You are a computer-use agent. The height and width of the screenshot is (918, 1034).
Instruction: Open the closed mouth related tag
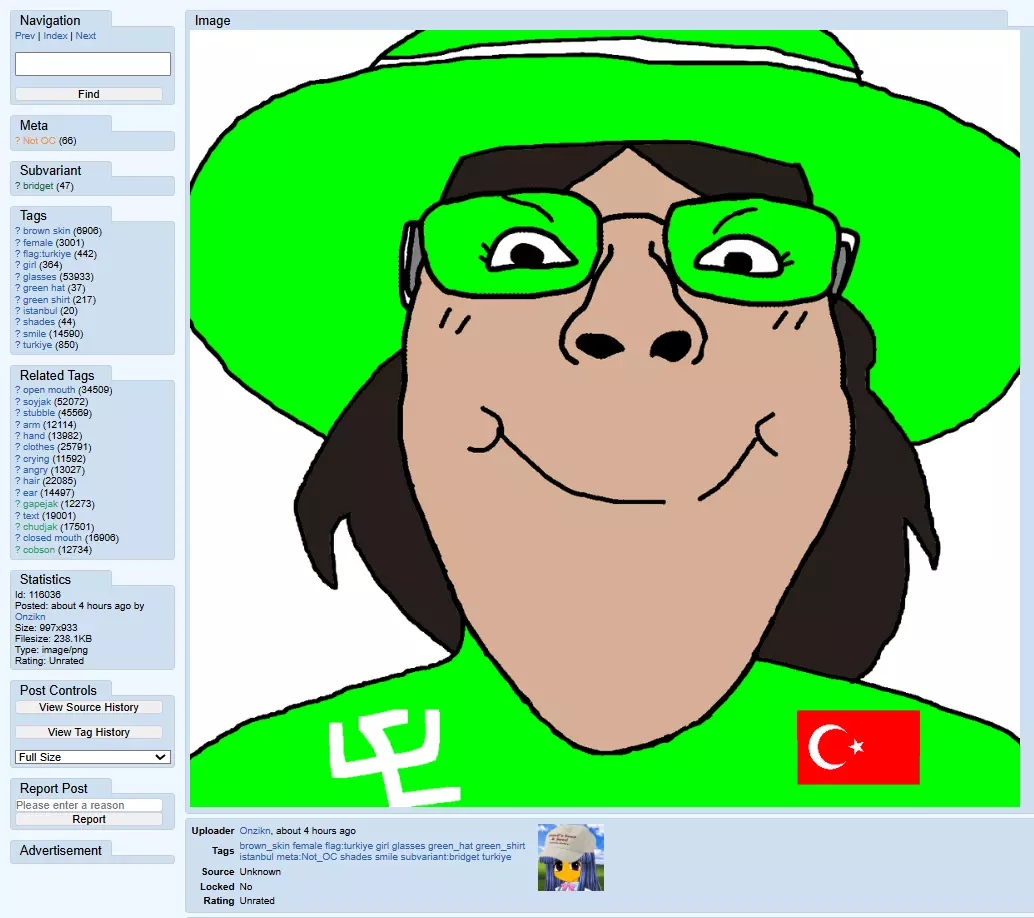(52, 538)
